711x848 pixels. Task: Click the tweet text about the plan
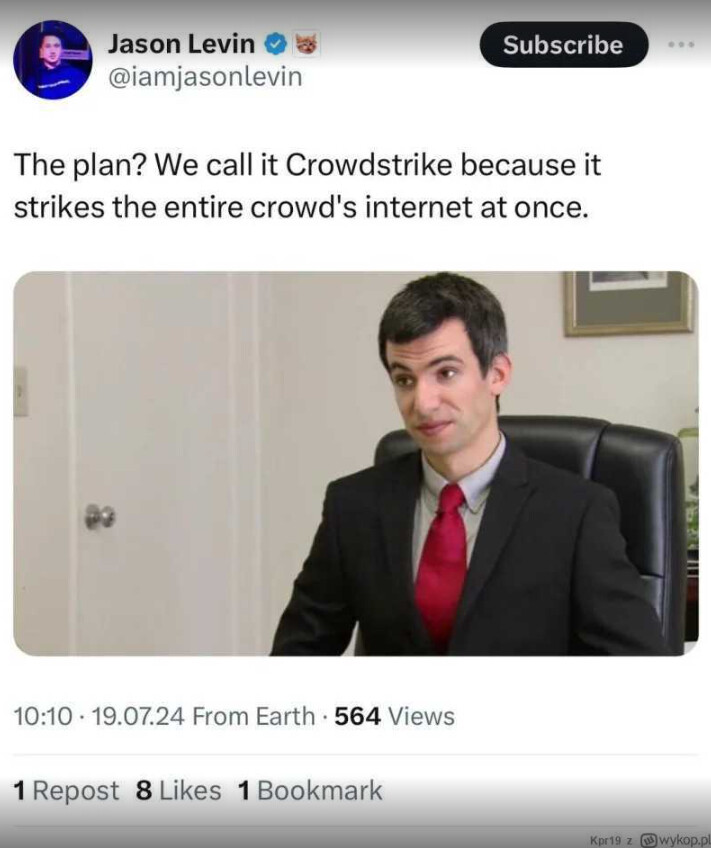(307, 186)
